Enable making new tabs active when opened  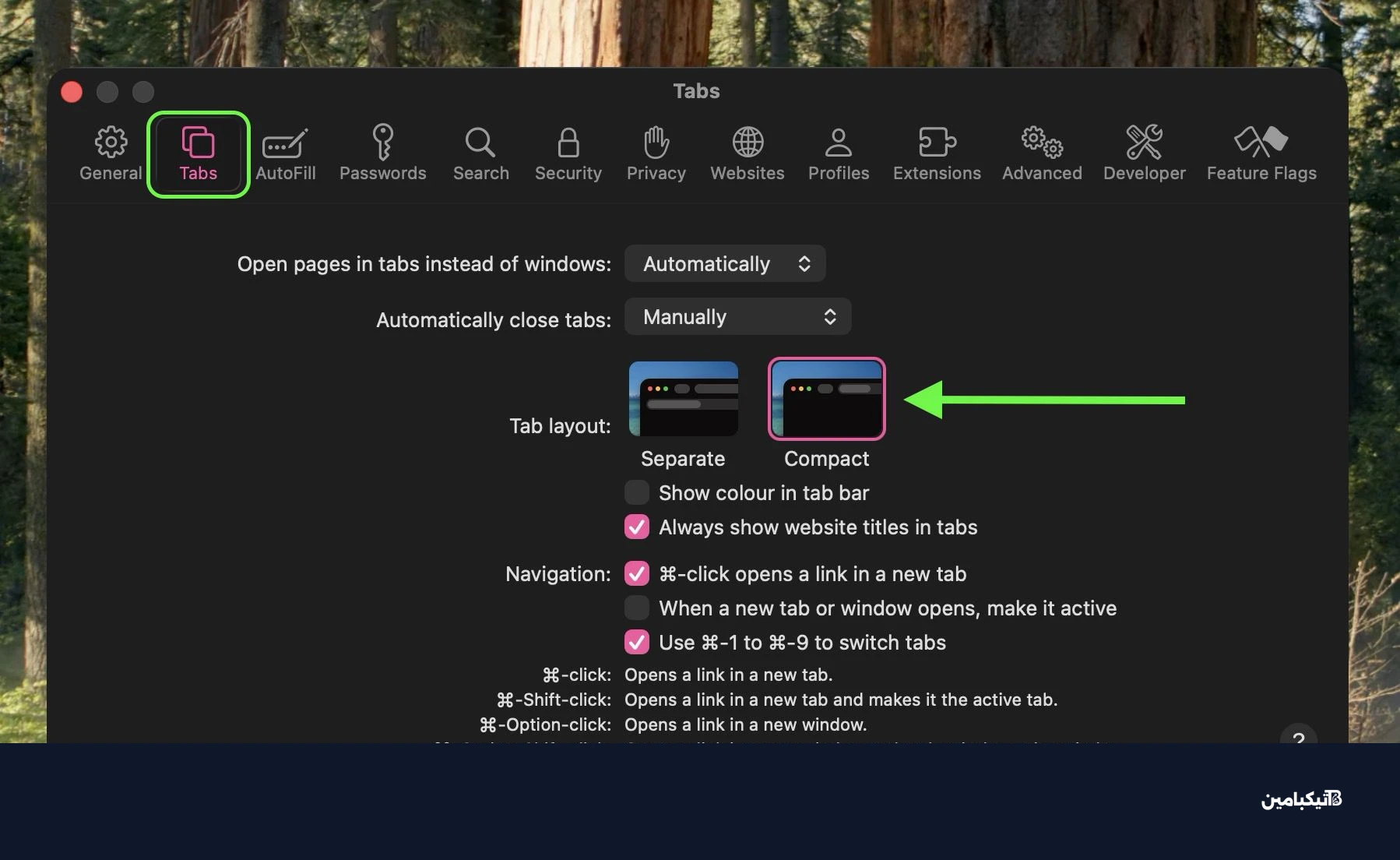(637, 608)
